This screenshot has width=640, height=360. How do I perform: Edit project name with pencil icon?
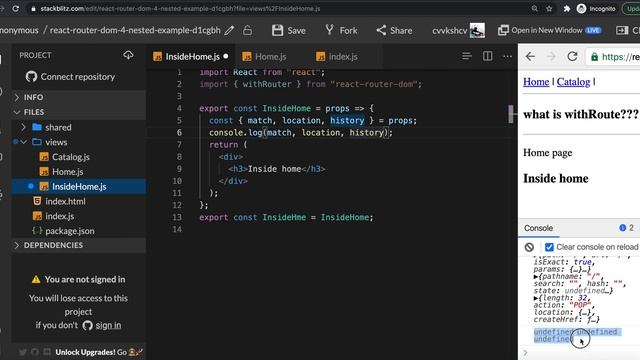(x=229, y=30)
